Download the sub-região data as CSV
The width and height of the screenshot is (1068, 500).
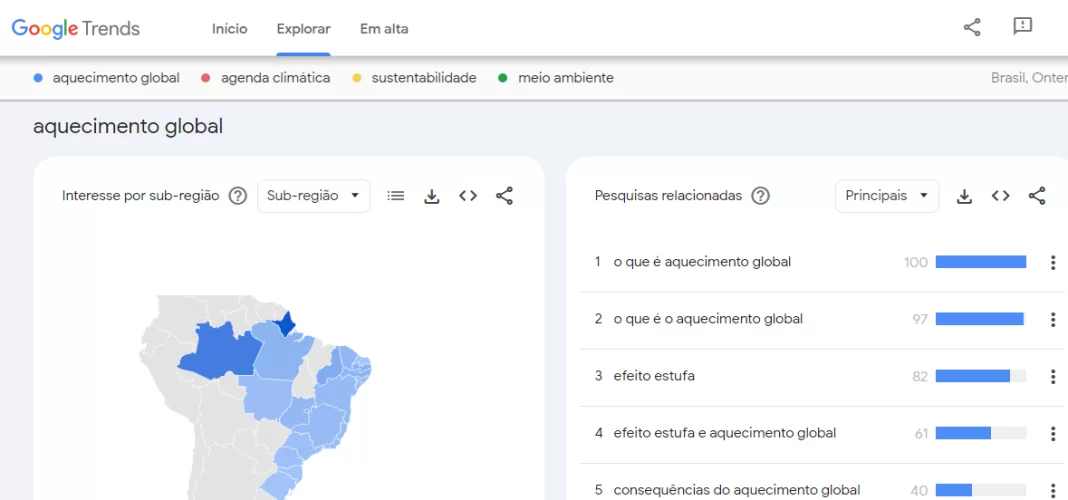coord(432,196)
